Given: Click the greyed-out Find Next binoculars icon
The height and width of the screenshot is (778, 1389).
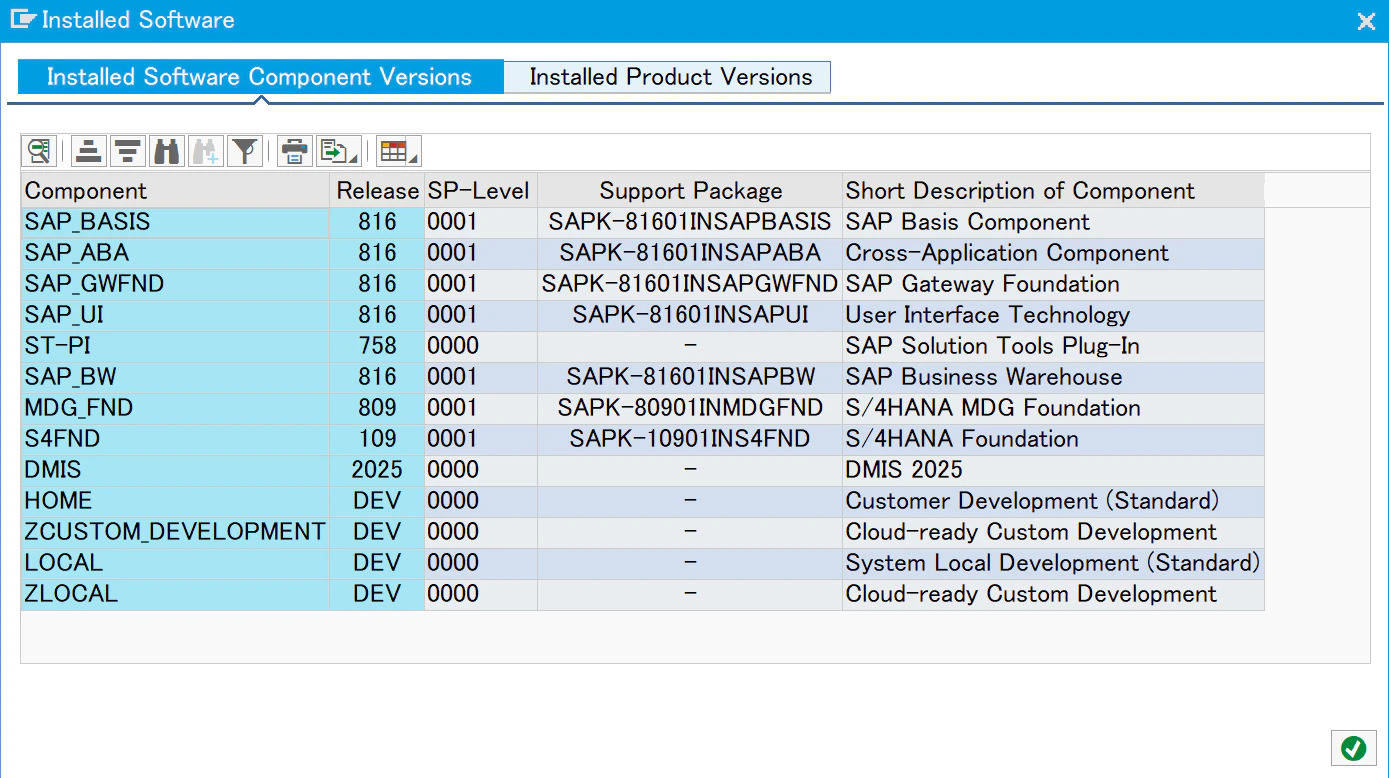Looking at the screenshot, I should 205,151.
